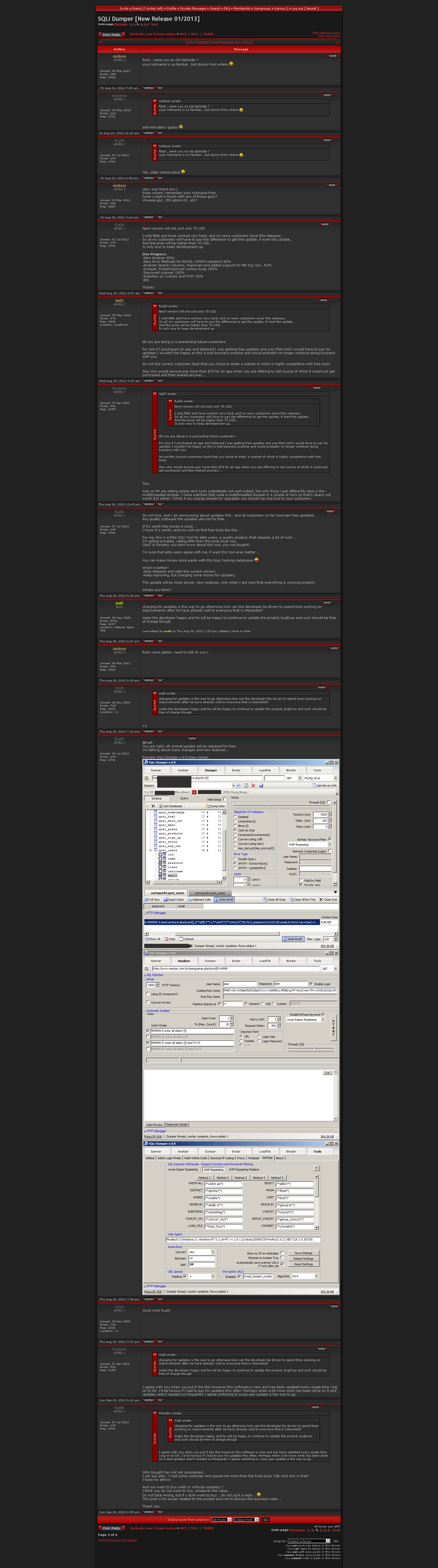
Task: Click the Get Databases icon in SQLi Dumper
Action: point(161,806)
